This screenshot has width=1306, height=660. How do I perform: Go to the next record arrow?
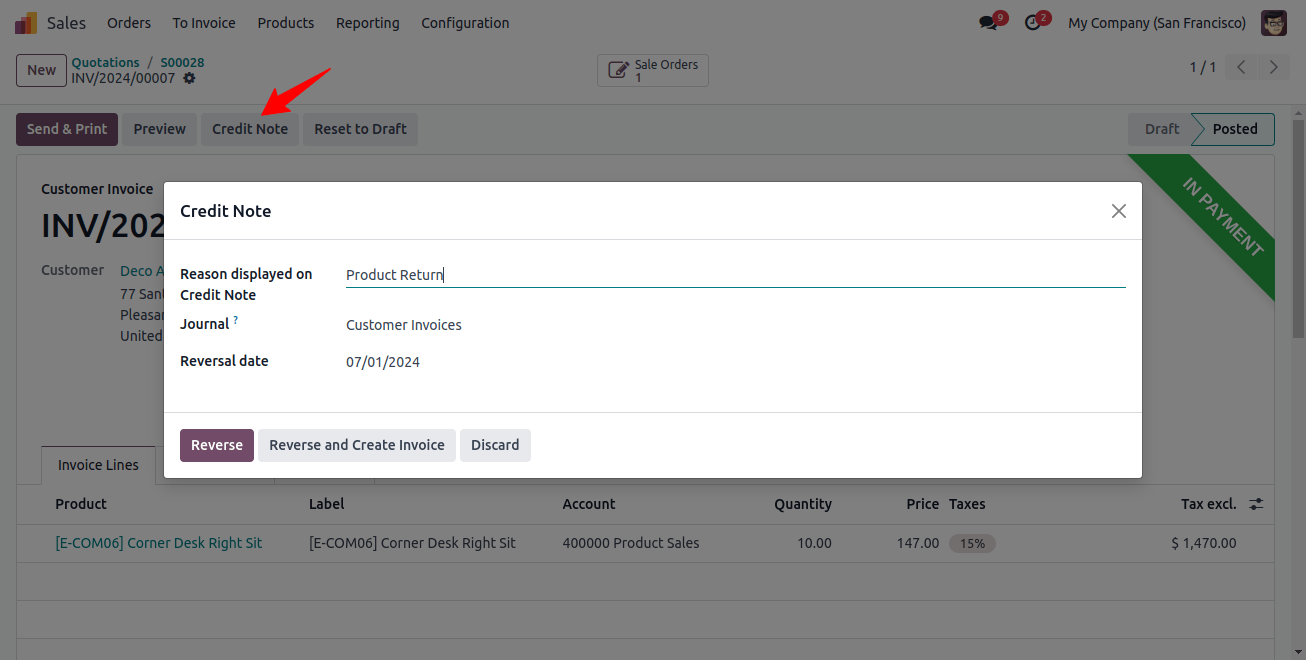pyautogui.click(x=1273, y=68)
